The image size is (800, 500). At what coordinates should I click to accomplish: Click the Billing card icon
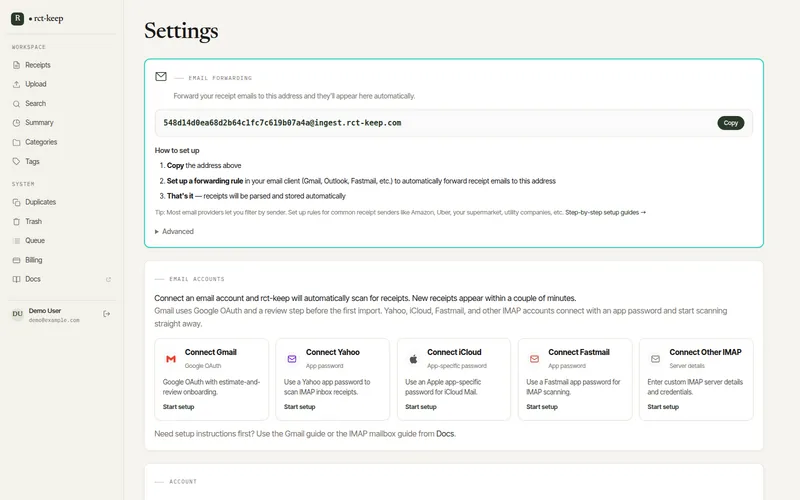[x=16, y=260]
